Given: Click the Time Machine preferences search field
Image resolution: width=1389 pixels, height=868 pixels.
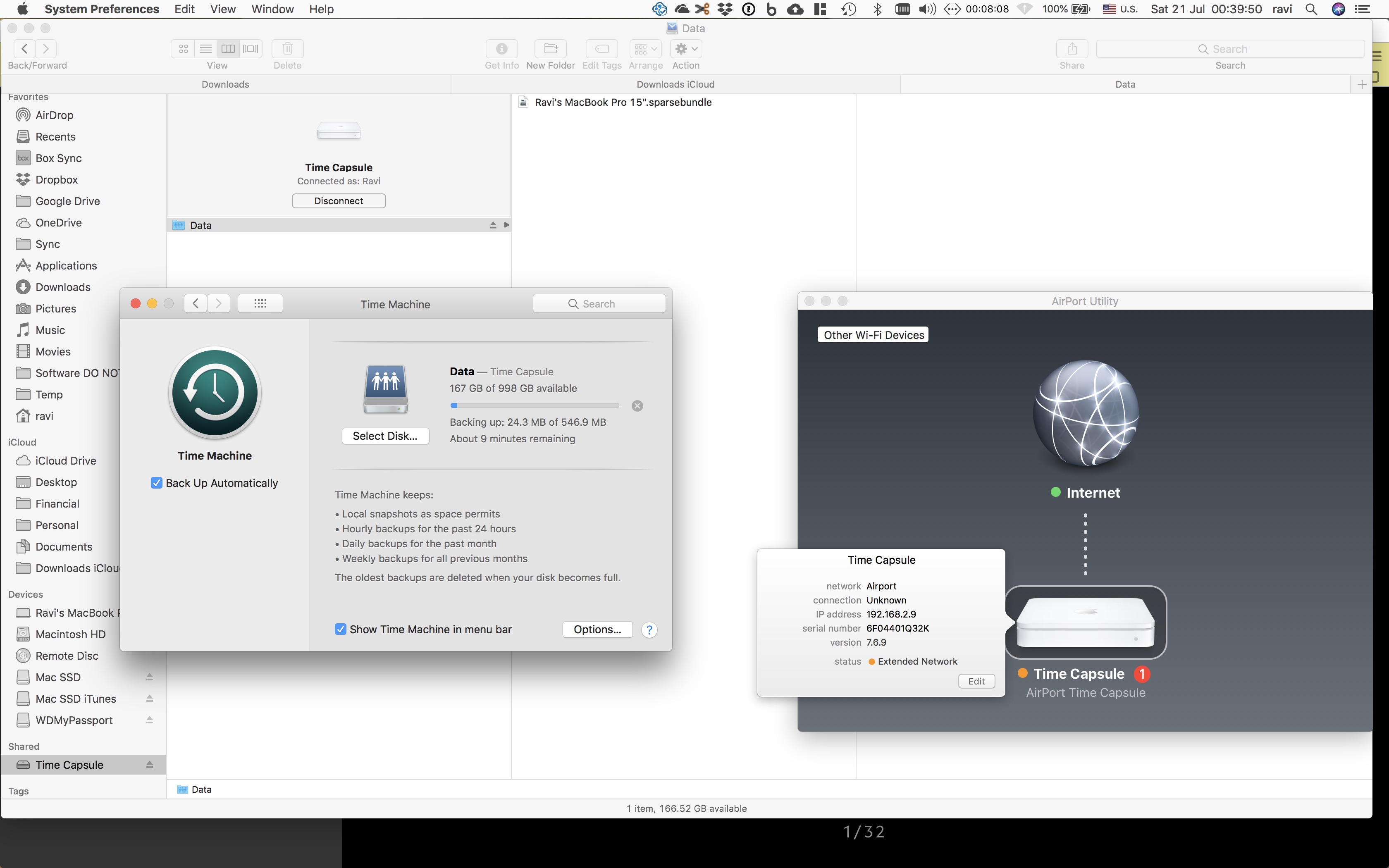Looking at the screenshot, I should pos(599,304).
